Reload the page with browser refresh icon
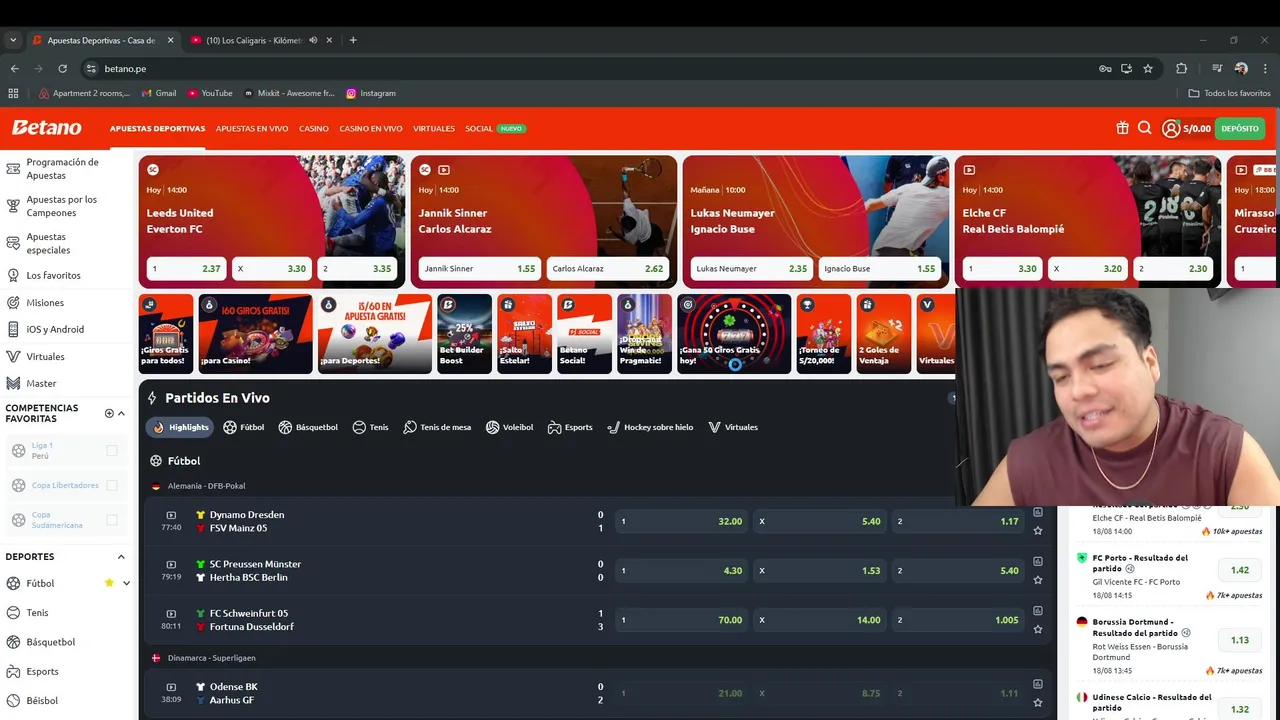This screenshot has height=720, width=1280. [x=62, y=68]
